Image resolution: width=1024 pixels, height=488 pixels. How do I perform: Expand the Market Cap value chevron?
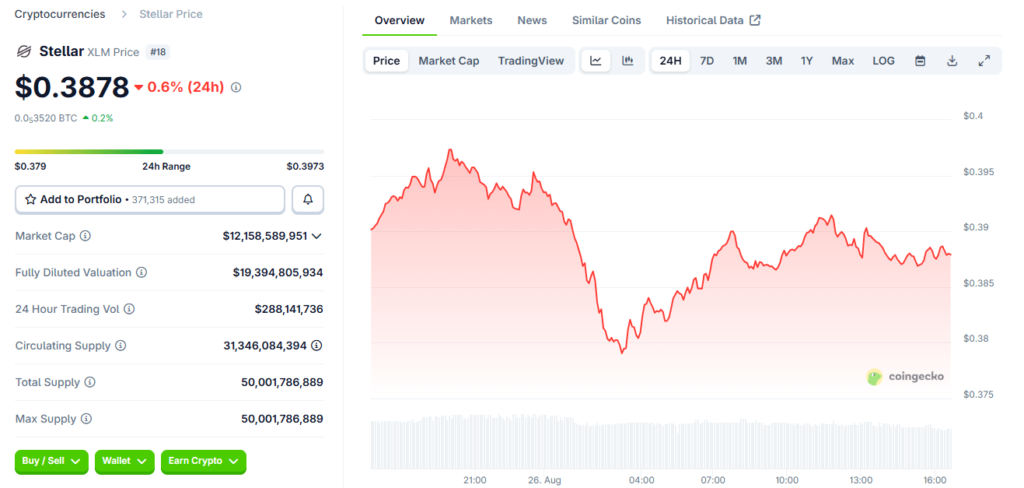tap(317, 236)
